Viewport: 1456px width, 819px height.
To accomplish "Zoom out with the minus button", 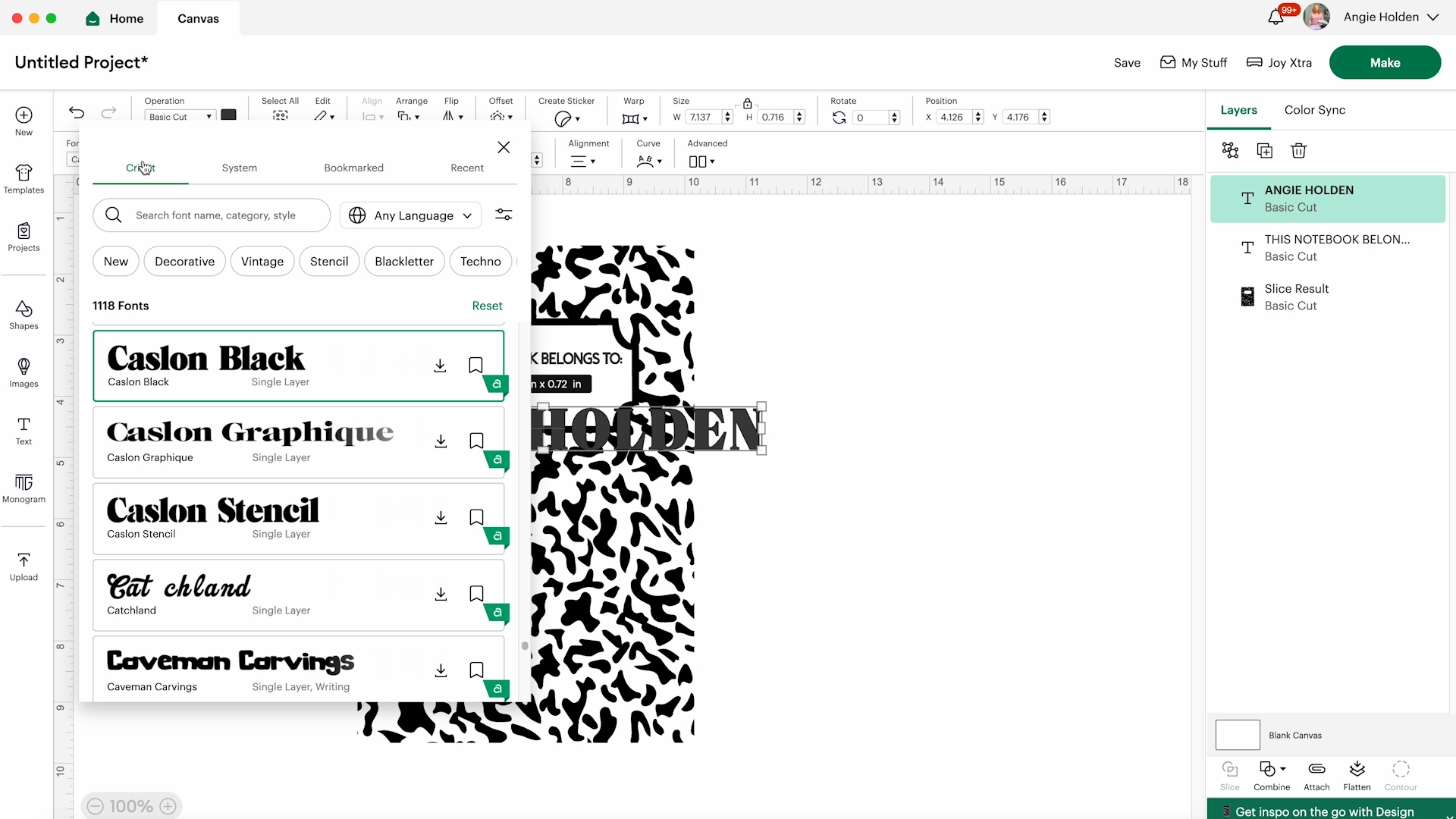I will pyautogui.click(x=95, y=806).
